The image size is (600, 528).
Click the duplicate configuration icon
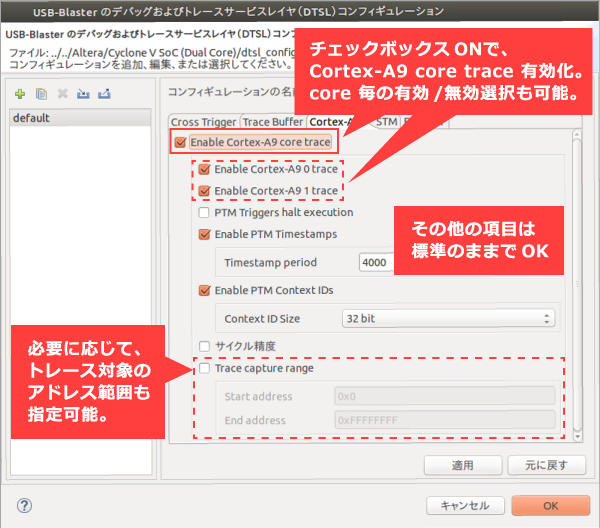coord(41,94)
